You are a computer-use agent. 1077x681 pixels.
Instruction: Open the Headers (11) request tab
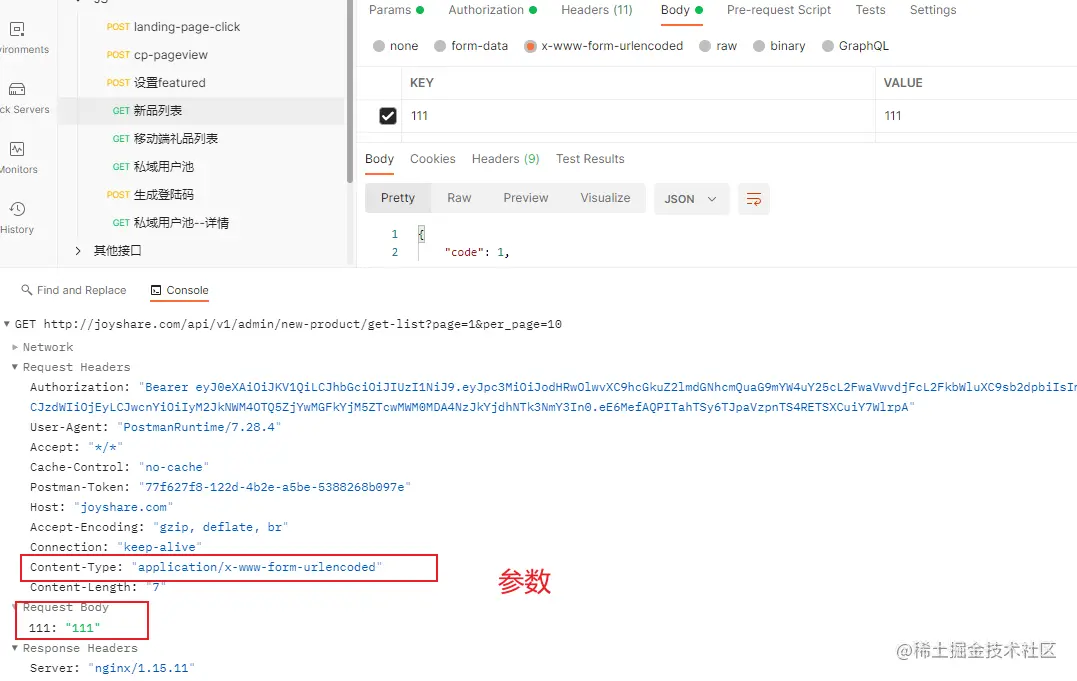[597, 10]
